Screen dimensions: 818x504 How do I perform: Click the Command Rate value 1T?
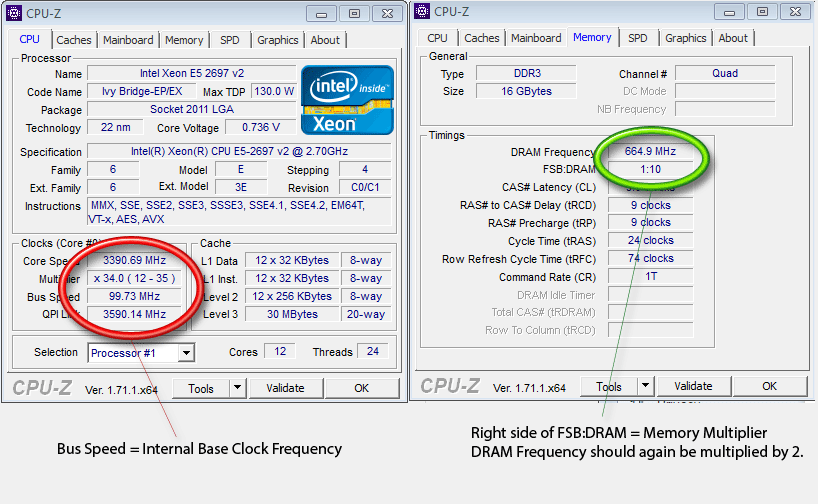[x=651, y=277]
